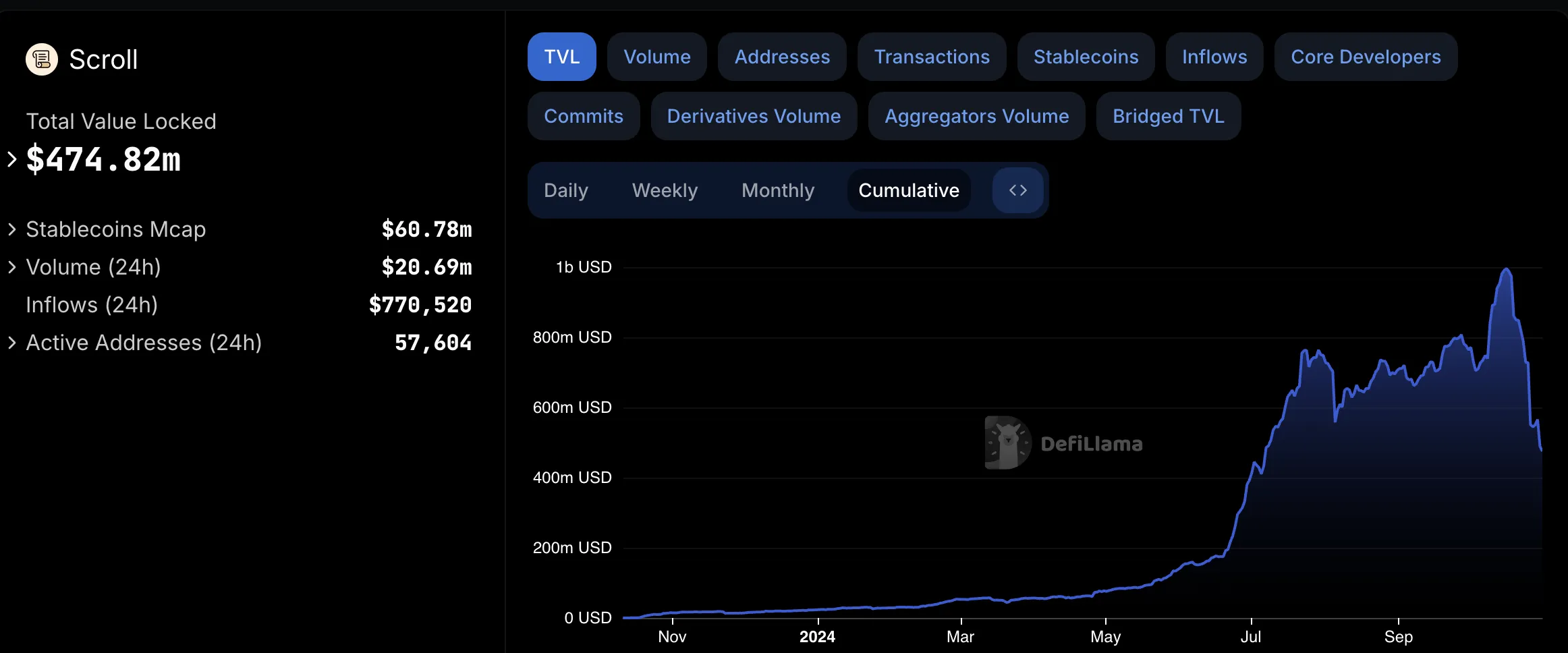Screen dimensions: 1568x653
Task: Click the Scroll logo icon
Action: point(42,59)
